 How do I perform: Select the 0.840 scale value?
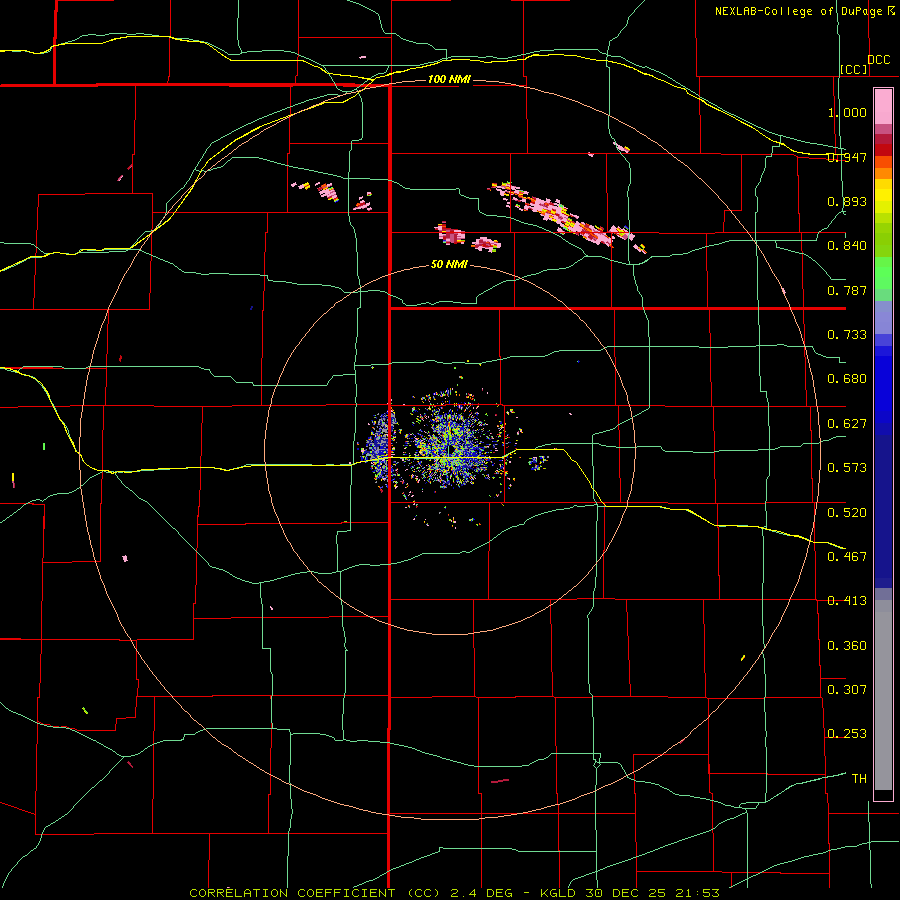coord(847,246)
